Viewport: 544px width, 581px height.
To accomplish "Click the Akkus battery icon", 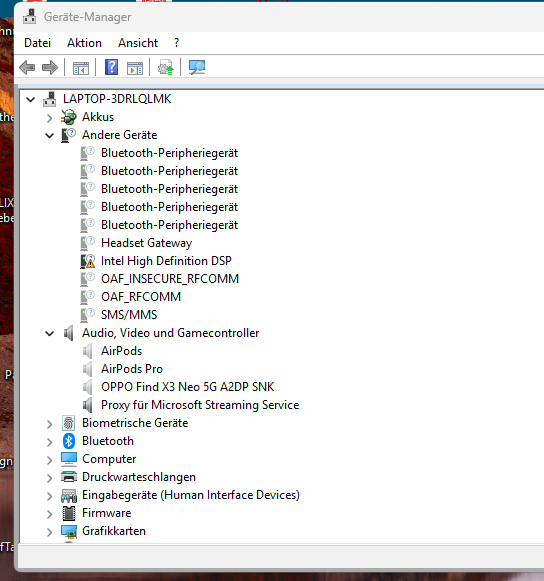I will 69,117.
